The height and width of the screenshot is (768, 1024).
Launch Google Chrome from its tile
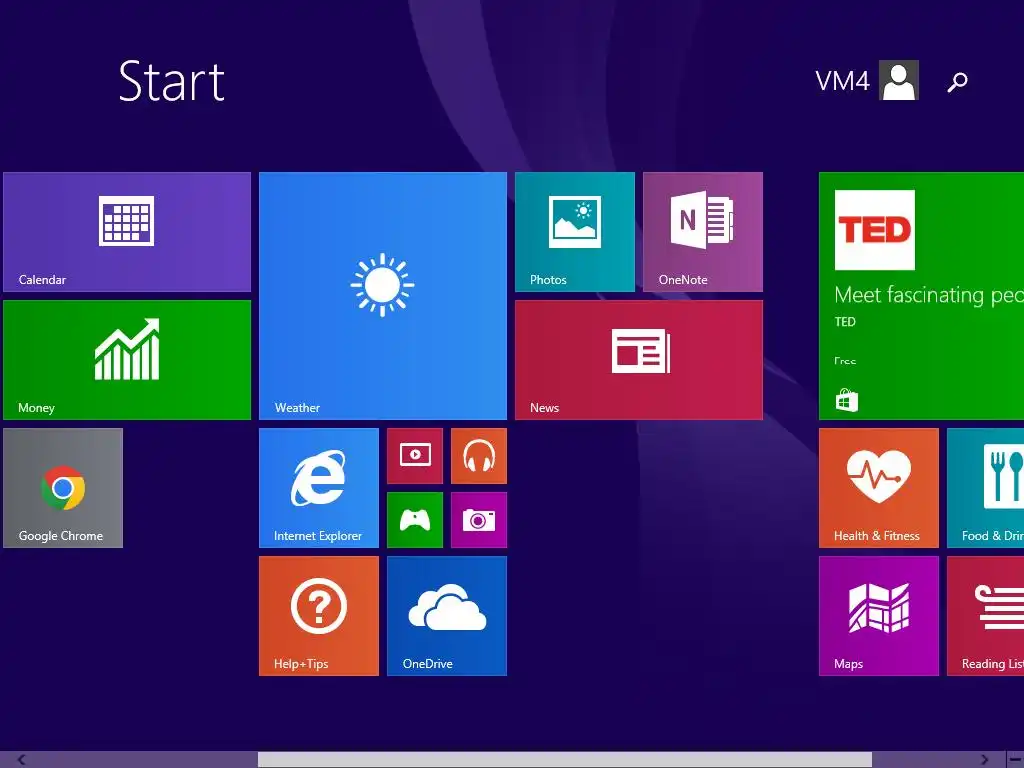point(63,488)
